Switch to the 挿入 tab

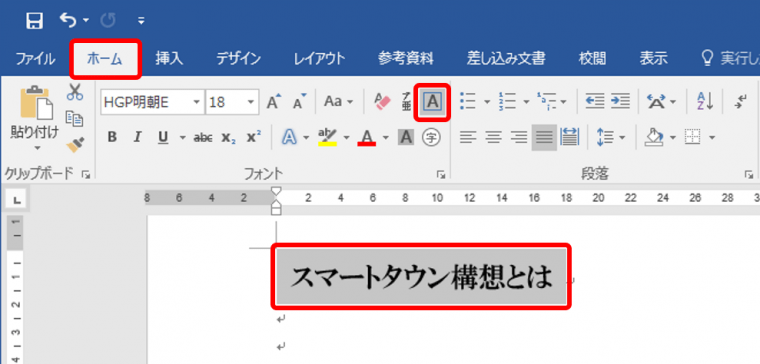pyautogui.click(x=169, y=59)
